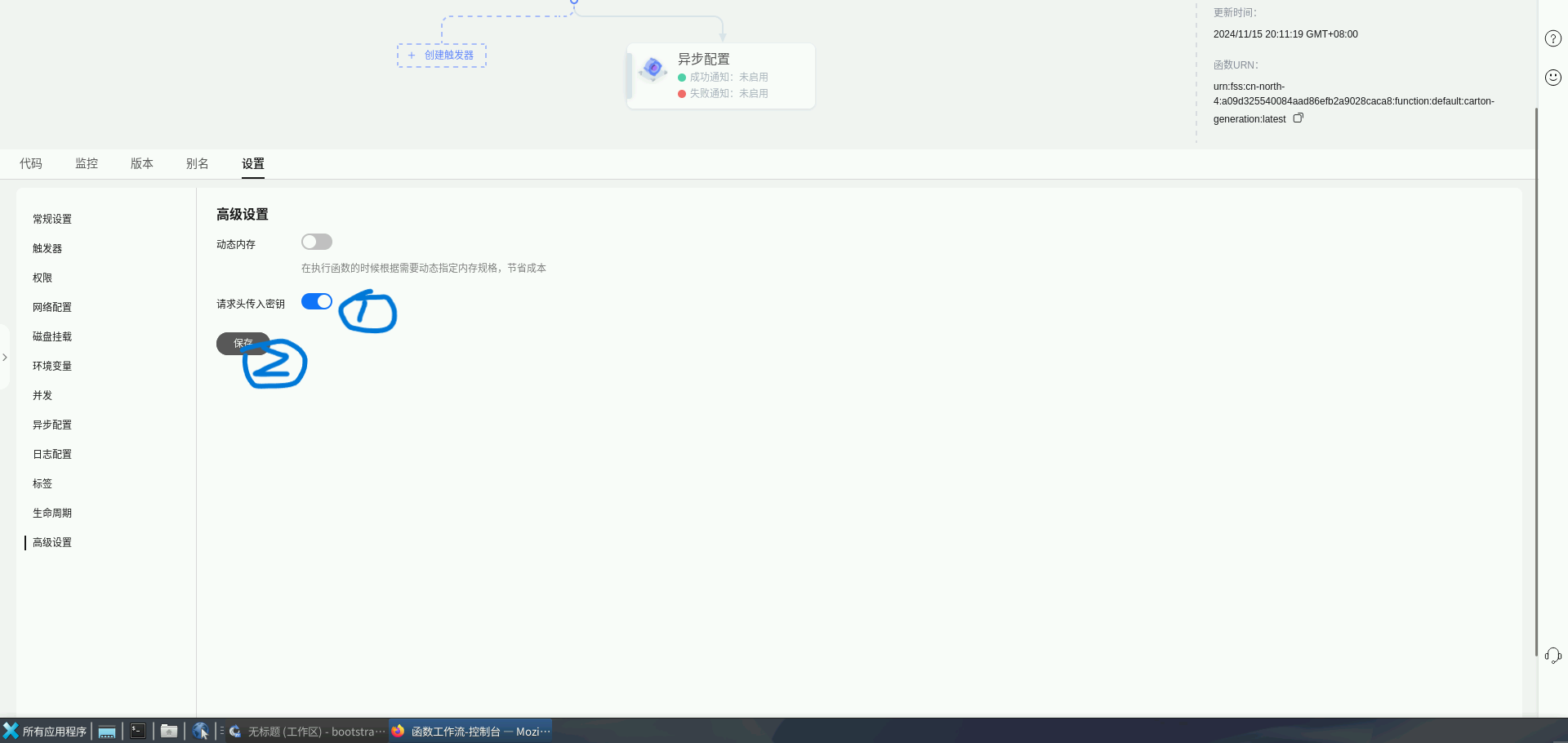Switch to the 无标题 (工作区) bootstrap window in taskbar
Image resolution: width=1568 pixels, height=743 pixels.
coord(306,732)
